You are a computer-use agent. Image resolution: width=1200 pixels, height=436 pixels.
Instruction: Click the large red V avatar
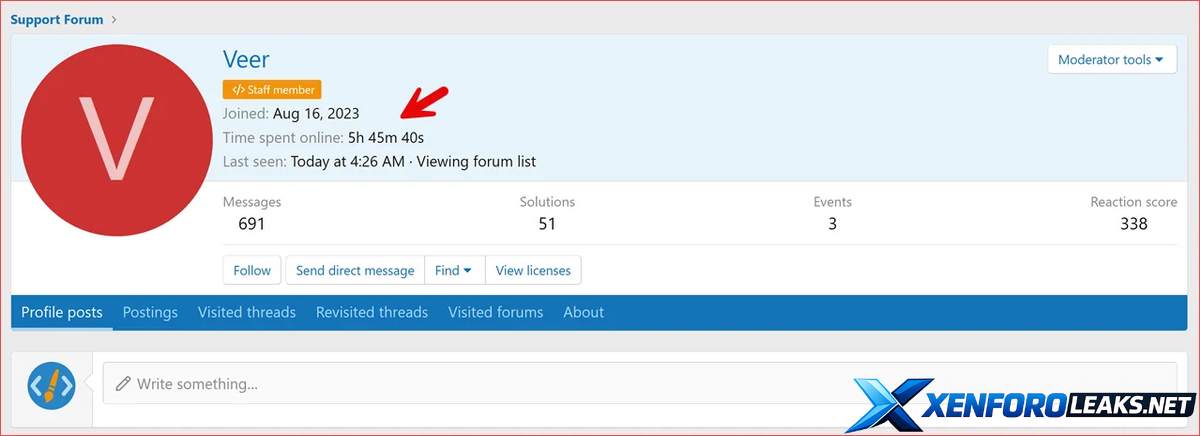116,137
